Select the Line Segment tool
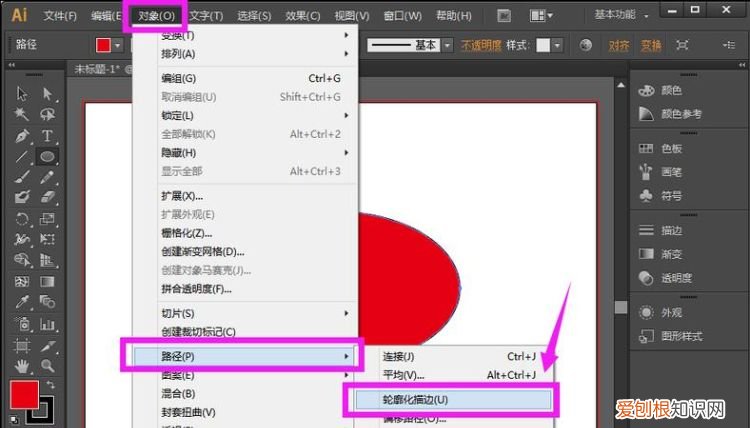 (x=22, y=156)
